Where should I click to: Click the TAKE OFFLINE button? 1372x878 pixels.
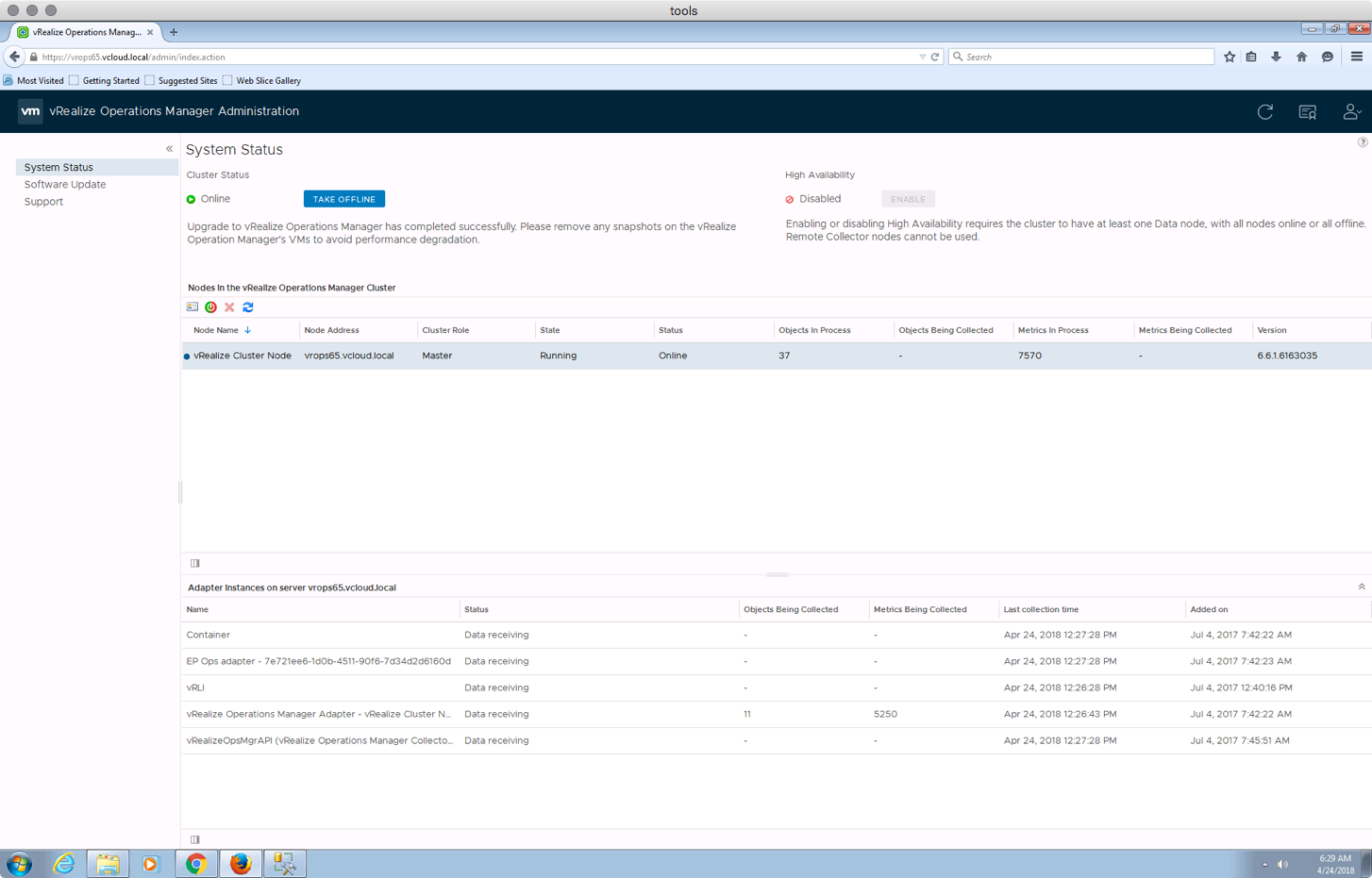coord(344,199)
